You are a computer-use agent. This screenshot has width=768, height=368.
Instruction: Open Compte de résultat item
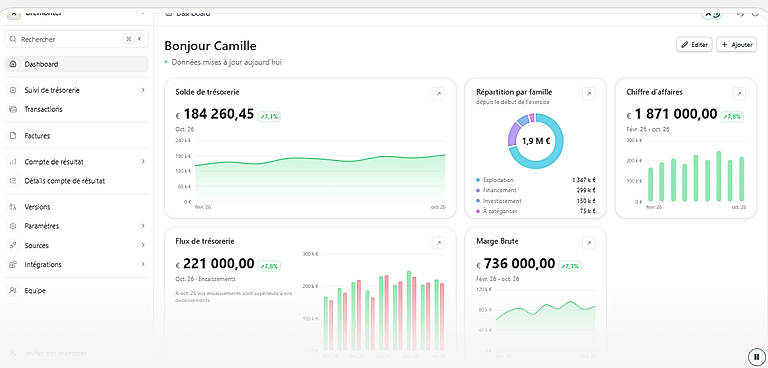point(76,162)
